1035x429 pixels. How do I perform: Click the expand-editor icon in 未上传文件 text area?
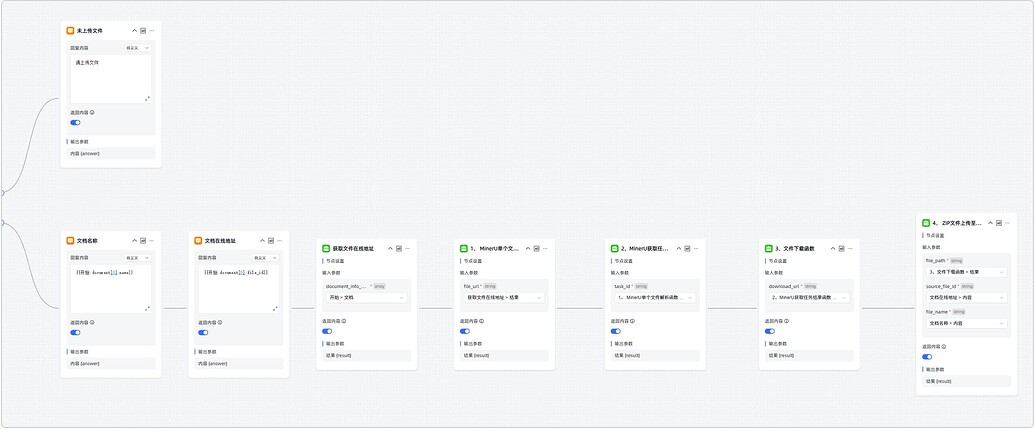[147, 98]
